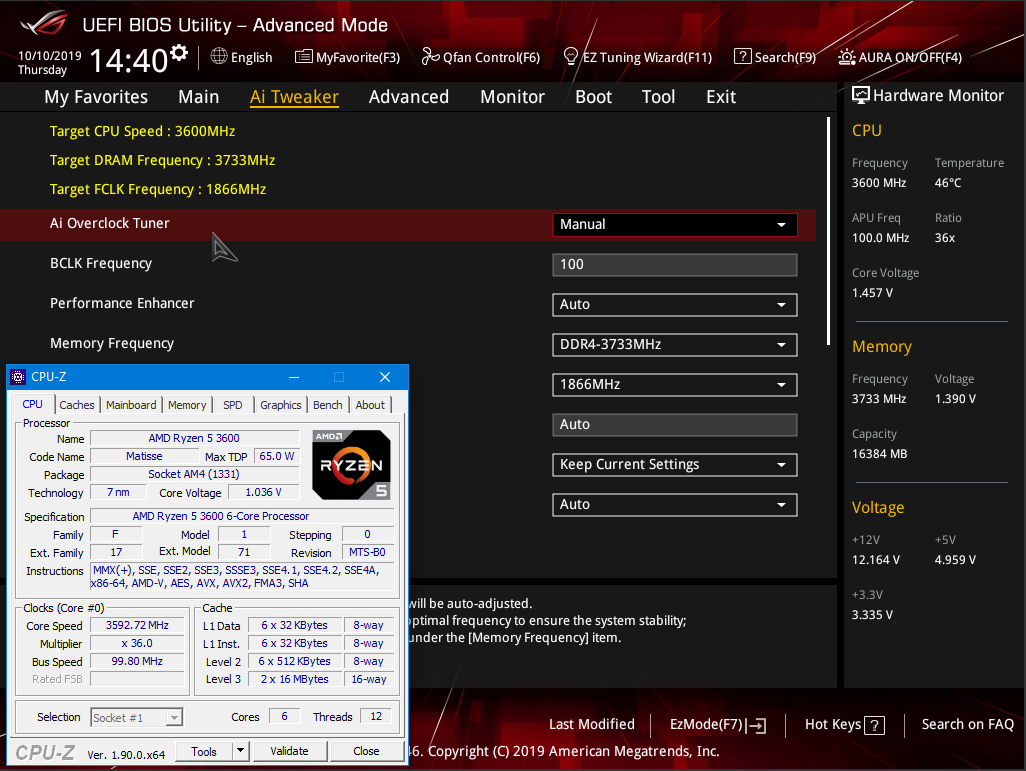Click the CPU-Z Tools dropdown arrow
Screen dimensions: 1026x771
point(241,751)
